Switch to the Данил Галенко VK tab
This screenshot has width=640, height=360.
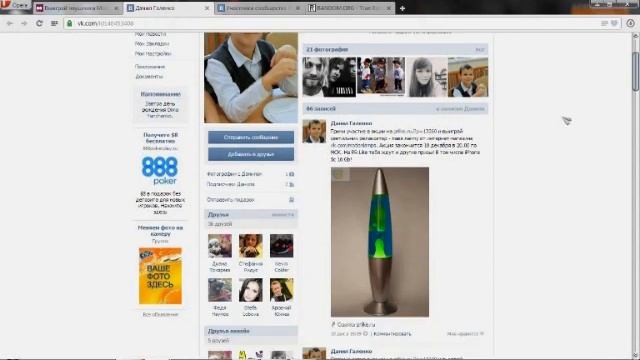(x=169, y=8)
